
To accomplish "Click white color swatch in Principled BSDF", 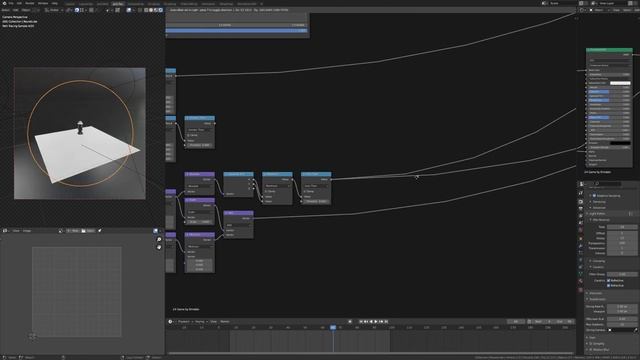I will [620, 83].
